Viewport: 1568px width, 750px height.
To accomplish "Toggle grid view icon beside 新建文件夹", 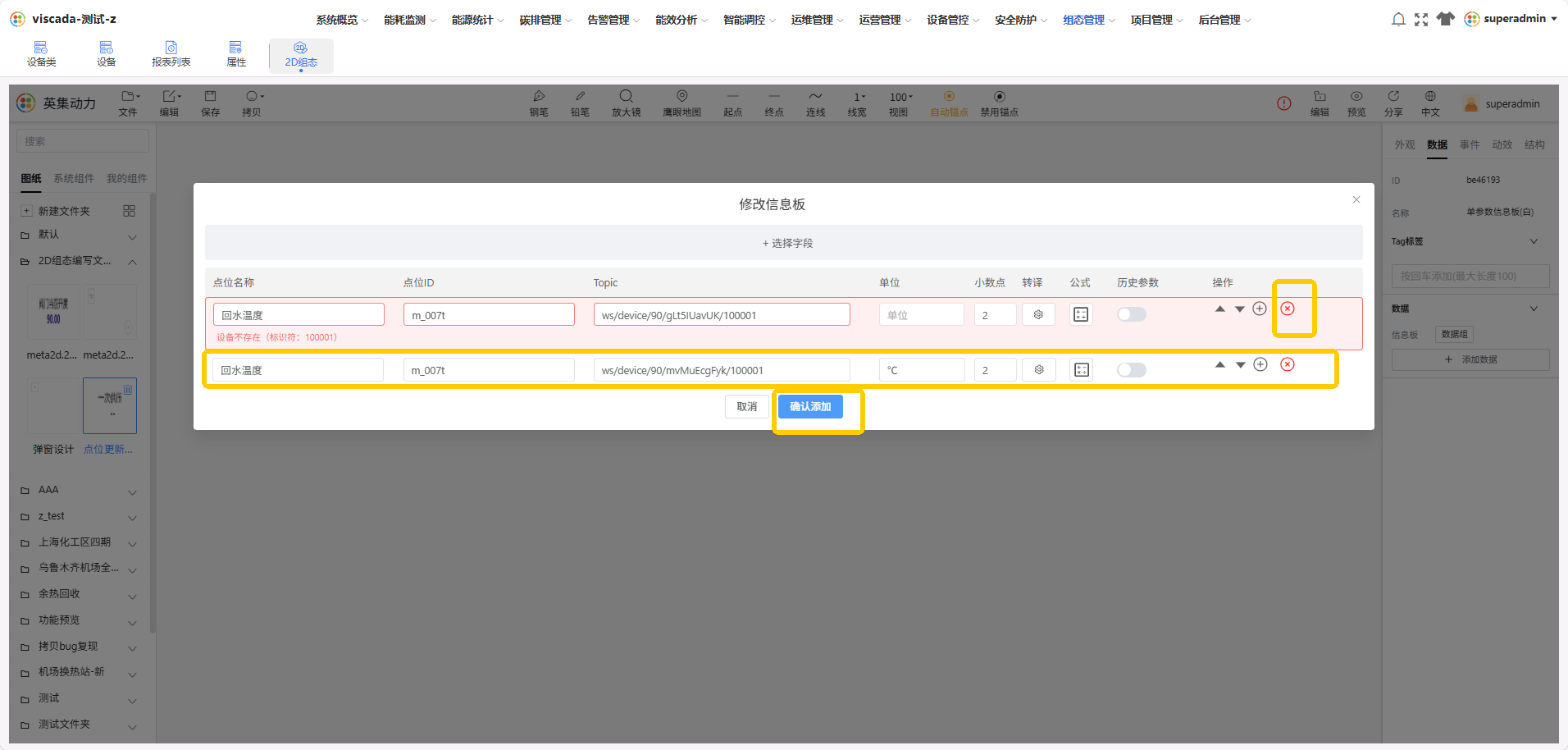I will coord(129,211).
